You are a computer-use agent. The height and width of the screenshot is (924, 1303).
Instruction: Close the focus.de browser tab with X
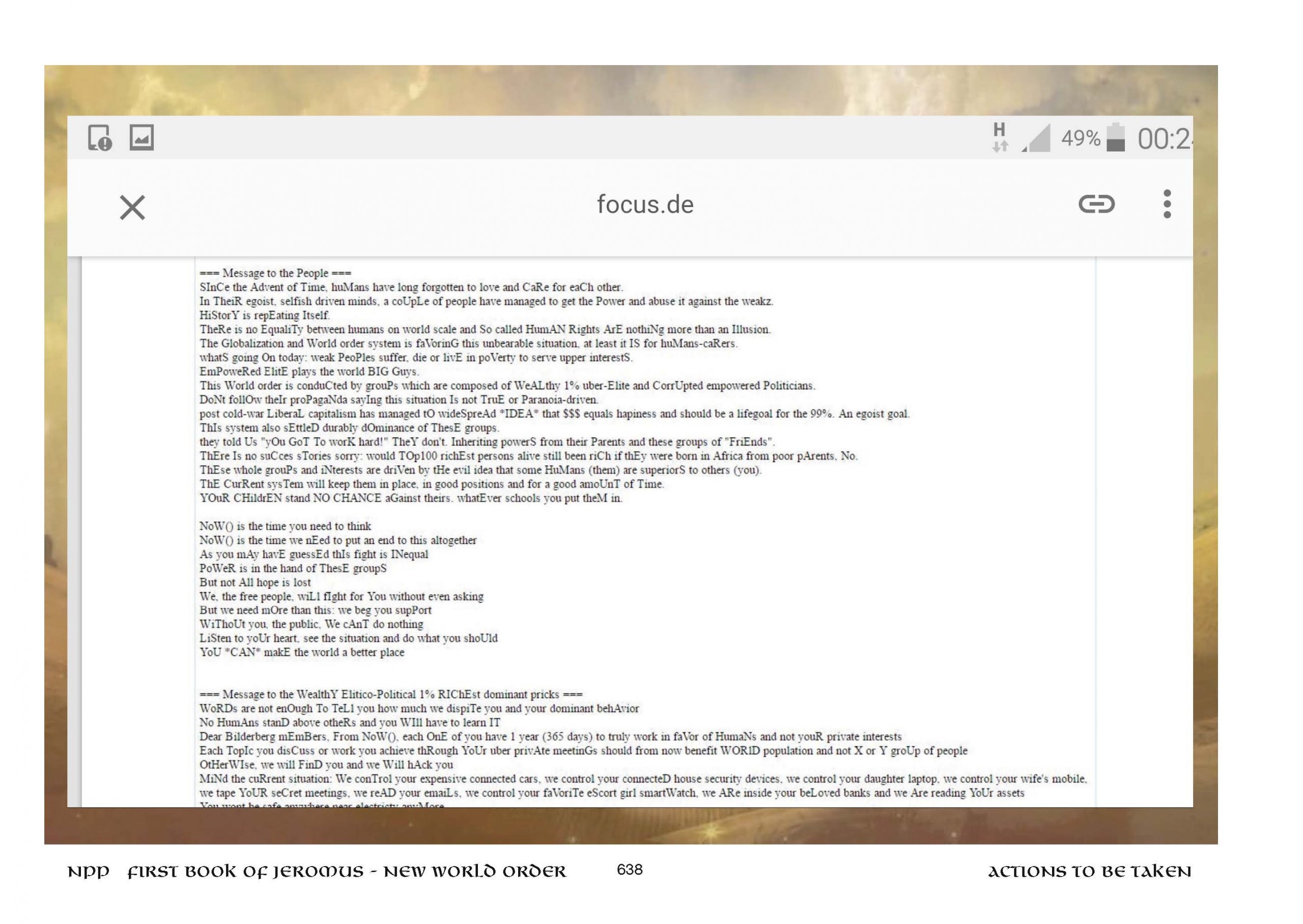pos(132,207)
